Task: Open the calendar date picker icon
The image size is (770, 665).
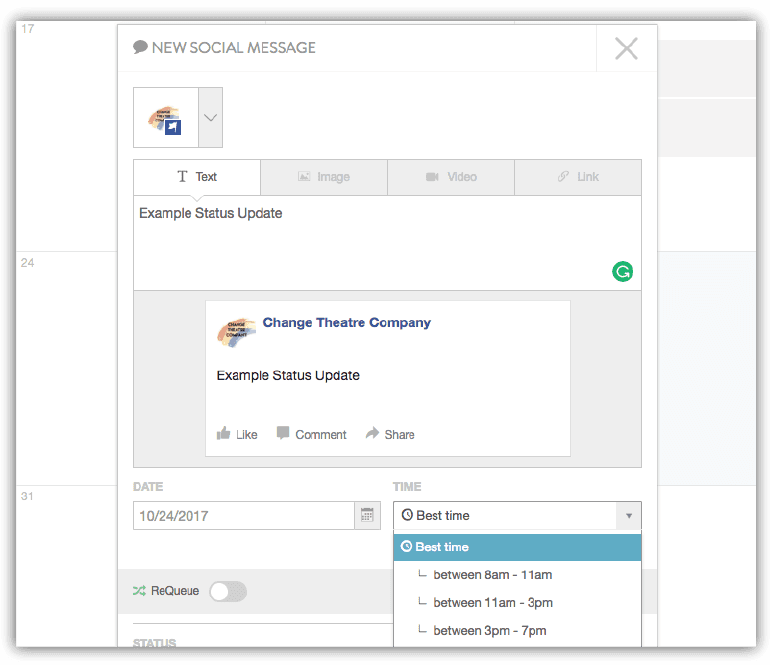Action: point(367,515)
